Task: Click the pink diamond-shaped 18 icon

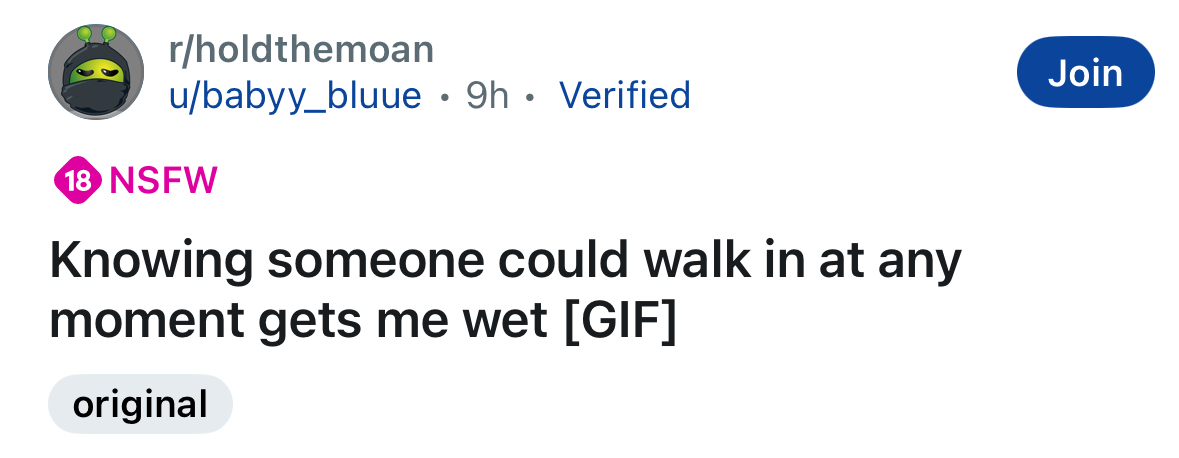Action: point(77,180)
